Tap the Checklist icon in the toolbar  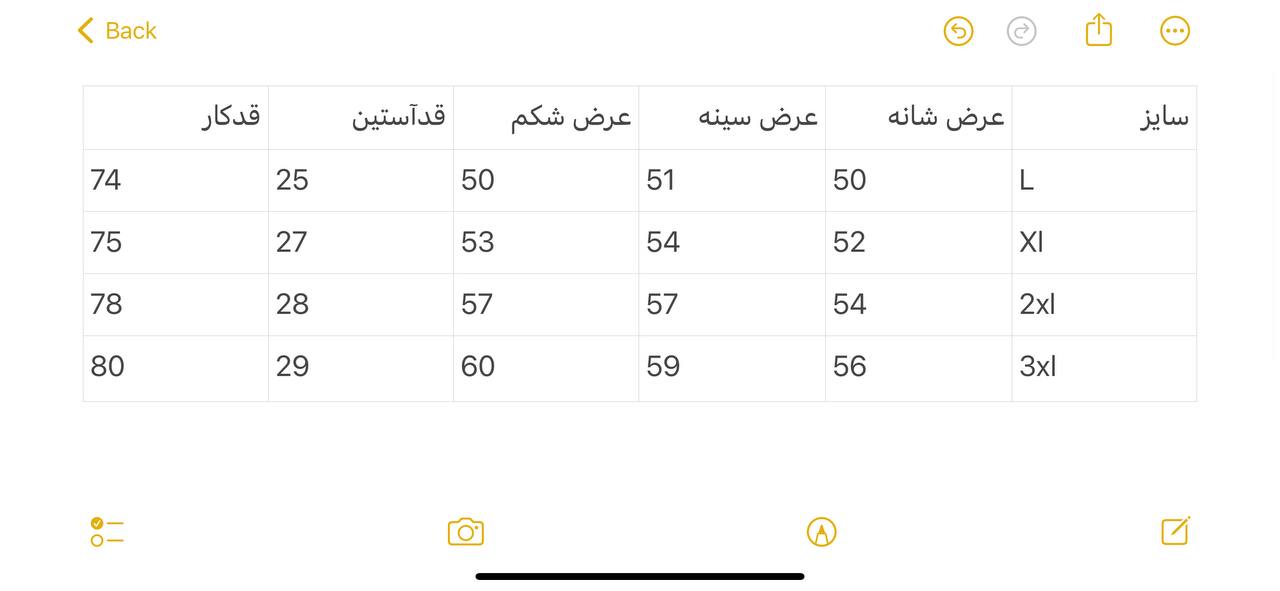click(107, 531)
